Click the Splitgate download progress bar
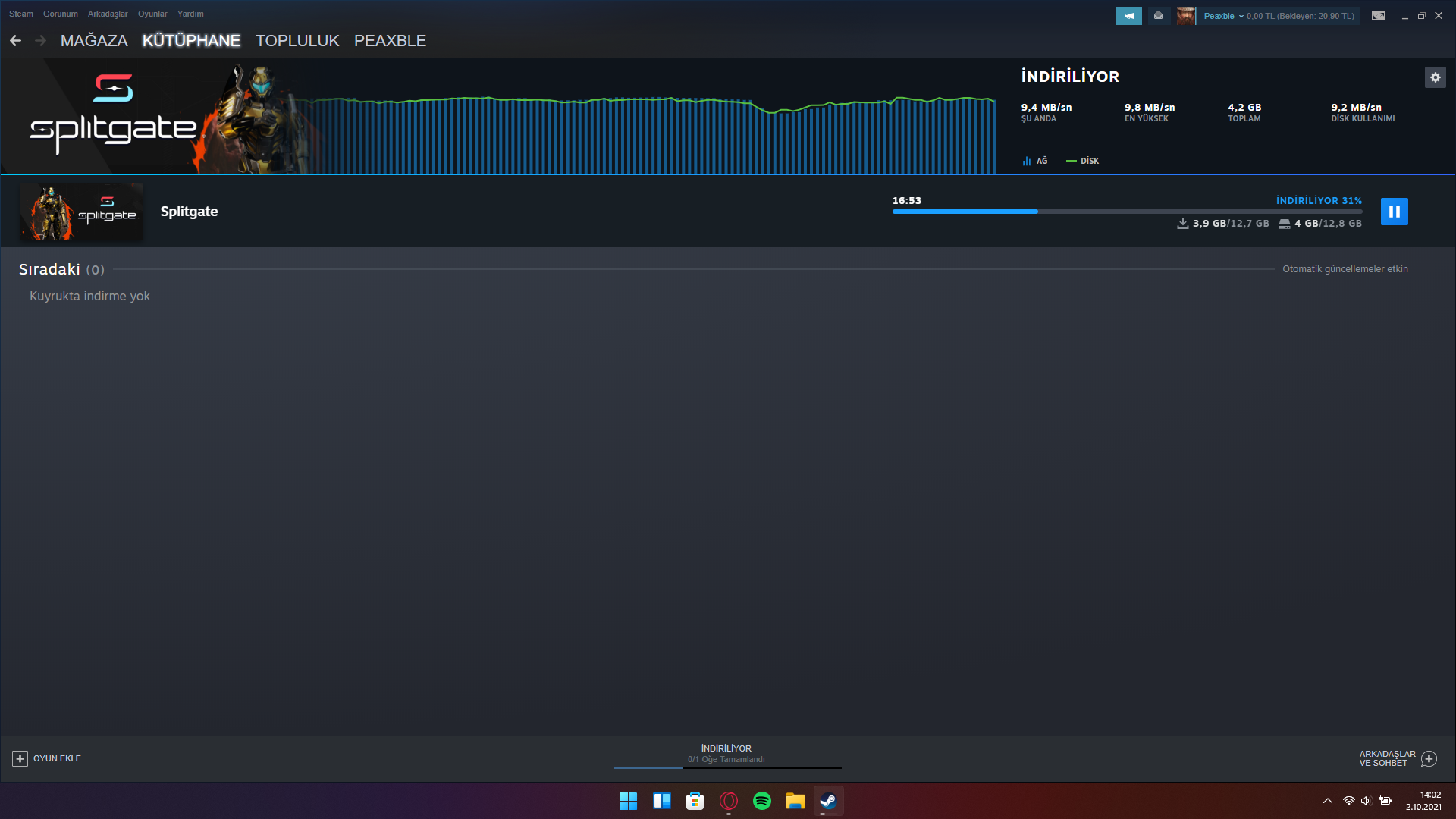The height and width of the screenshot is (819, 1456). click(x=1126, y=212)
